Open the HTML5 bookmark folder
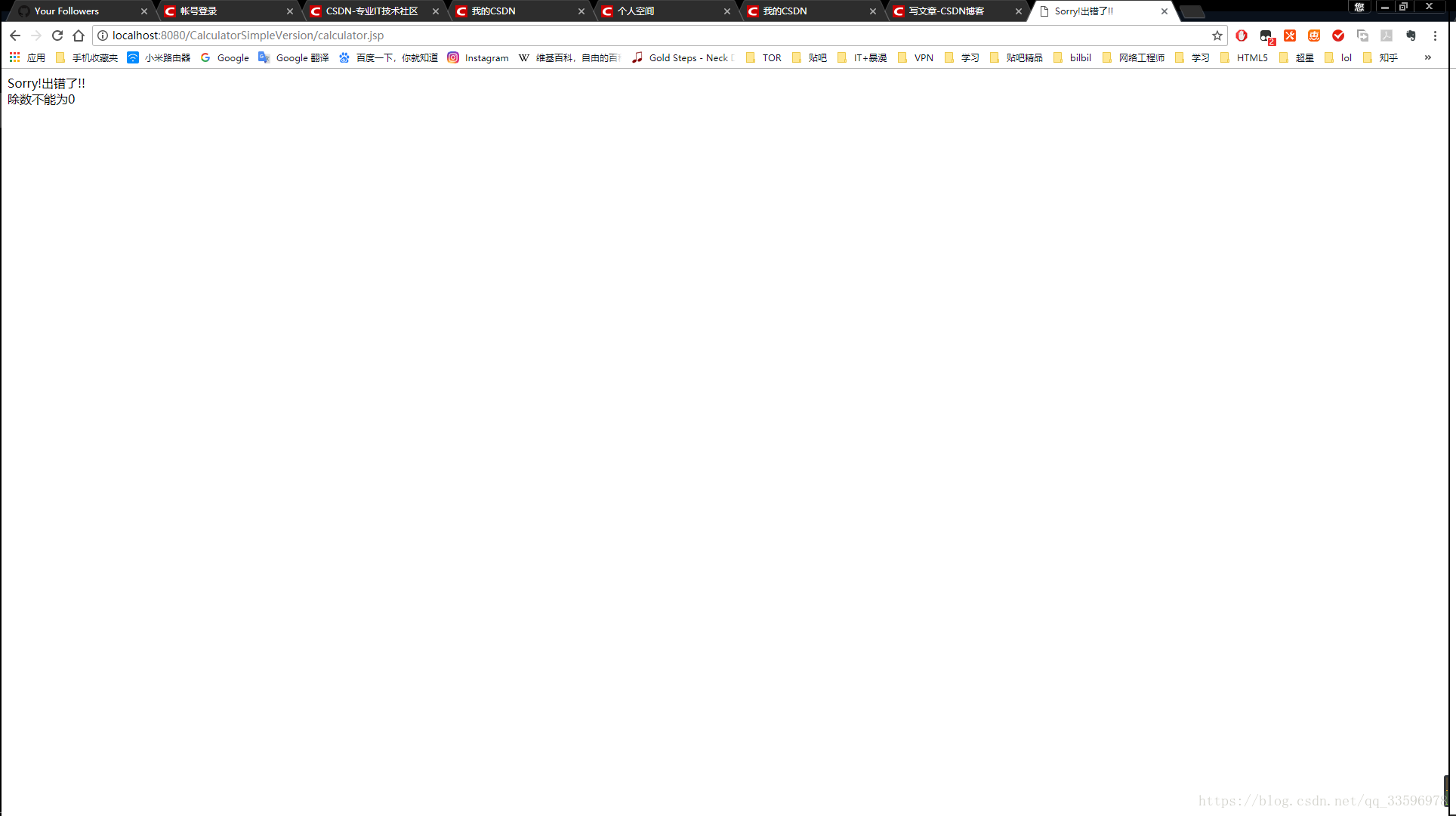Image resolution: width=1456 pixels, height=816 pixels. click(1244, 57)
